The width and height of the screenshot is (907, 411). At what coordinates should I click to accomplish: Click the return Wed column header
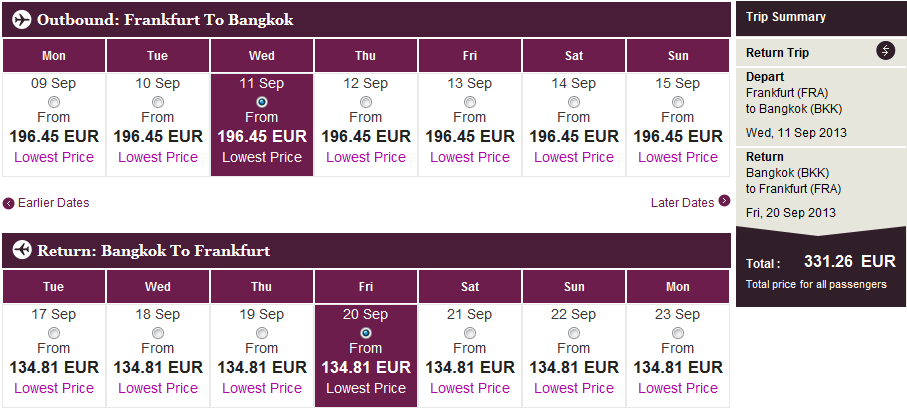point(158,287)
